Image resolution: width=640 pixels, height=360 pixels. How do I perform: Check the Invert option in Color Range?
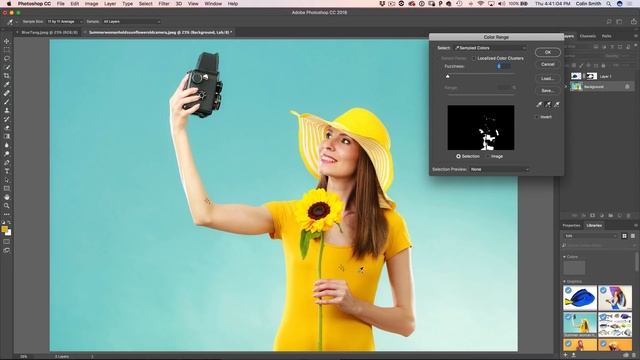[x=537, y=117]
